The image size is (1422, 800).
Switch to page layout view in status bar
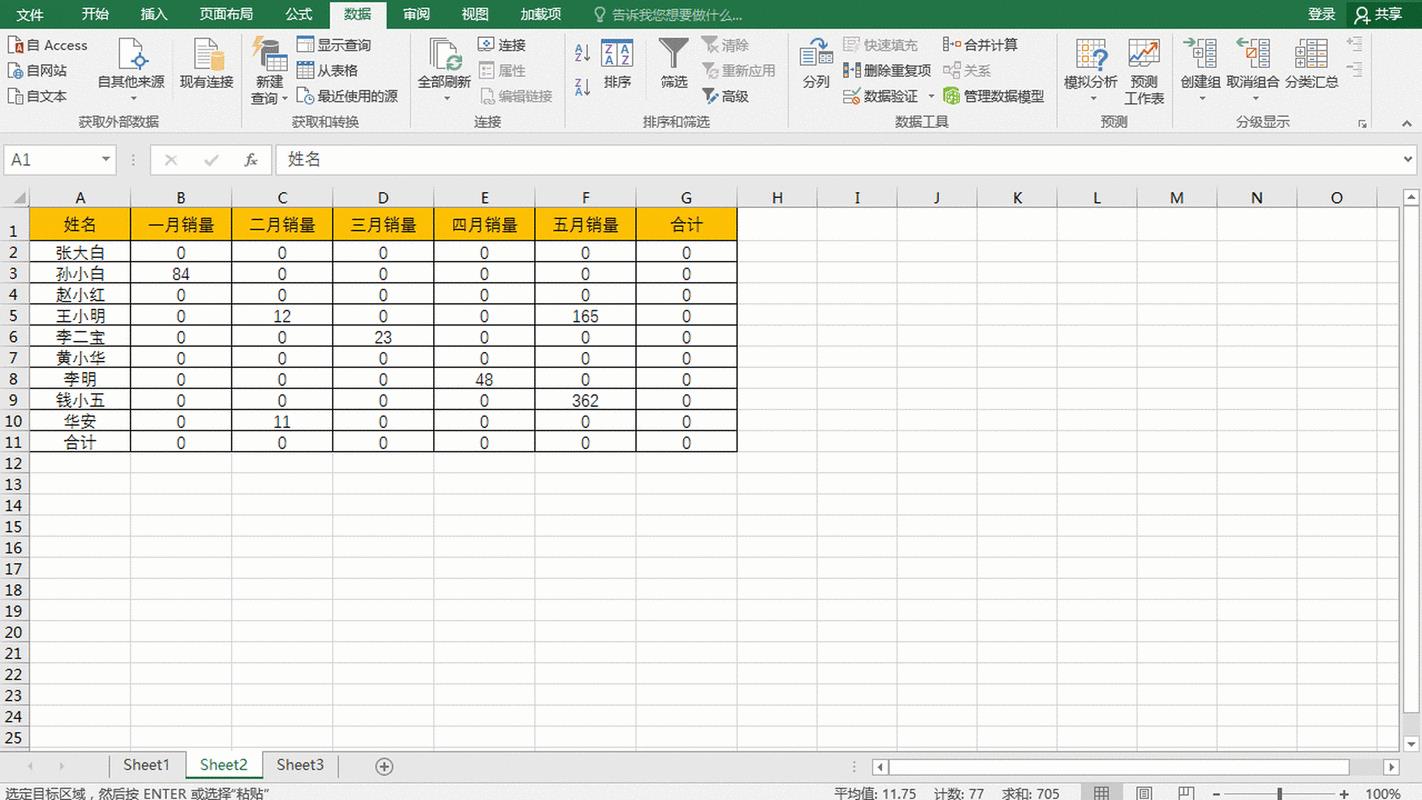pos(1143,793)
